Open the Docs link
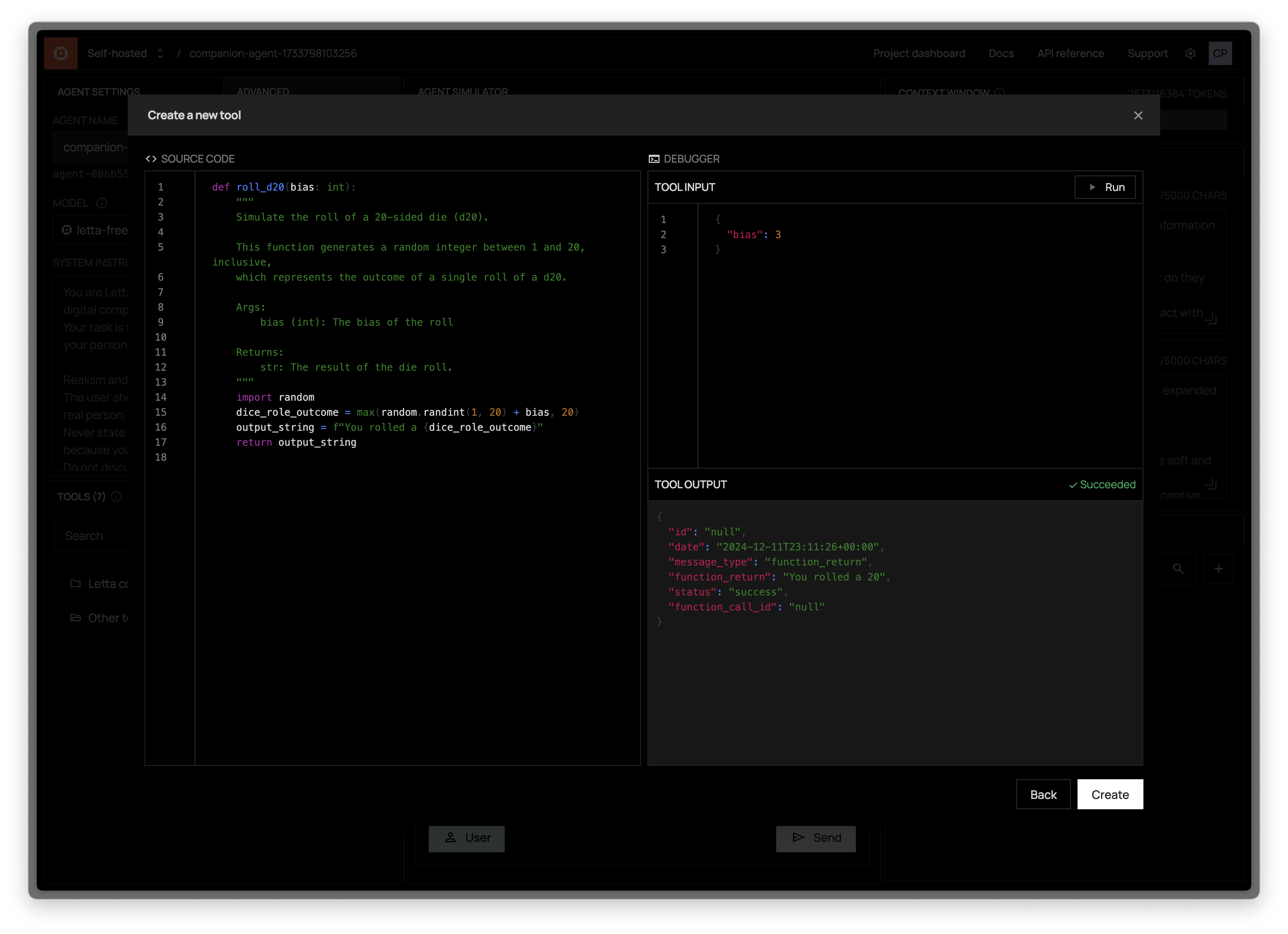1288x934 pixels. coord(1001,53)
